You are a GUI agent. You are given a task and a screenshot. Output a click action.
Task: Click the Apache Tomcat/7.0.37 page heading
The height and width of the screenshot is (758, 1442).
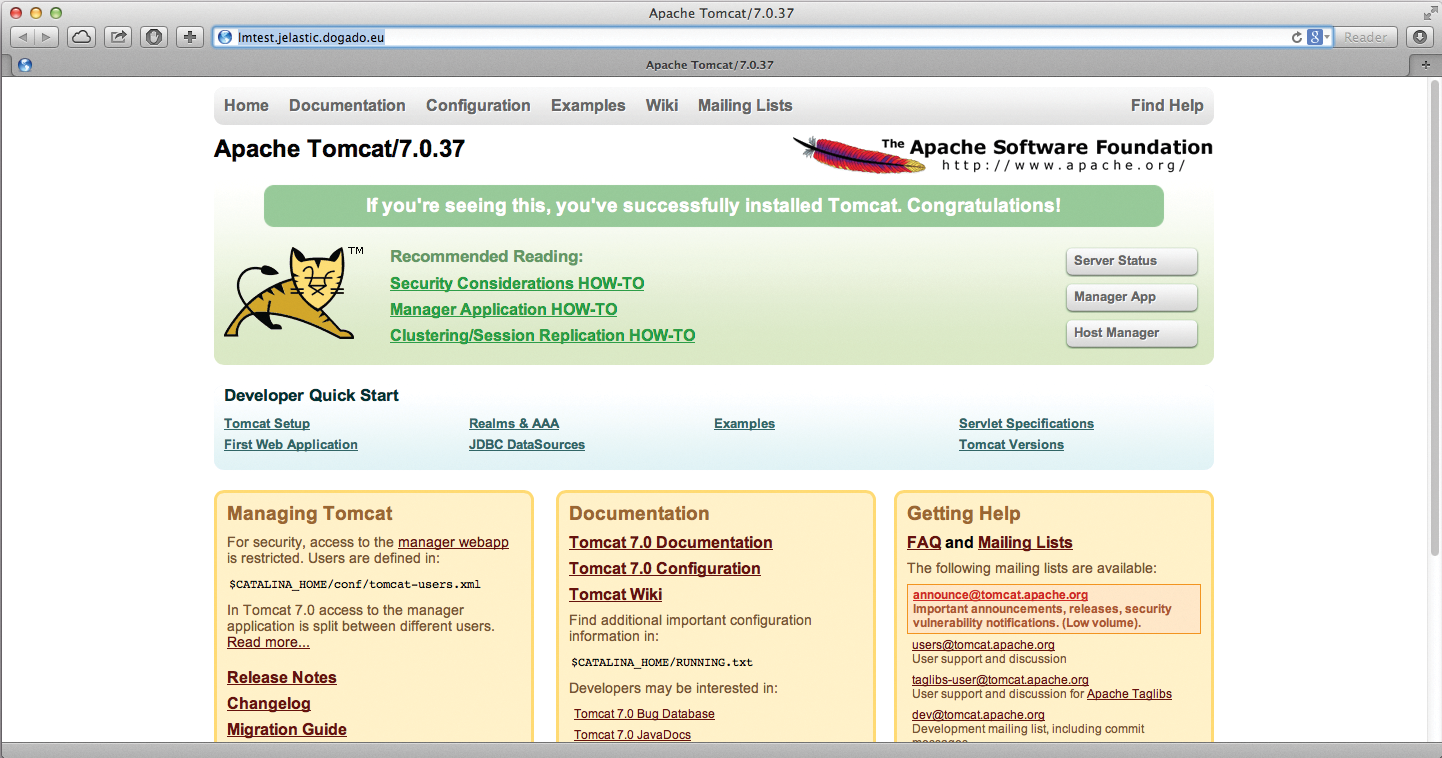pyautogui.click(x=339, y=149)
